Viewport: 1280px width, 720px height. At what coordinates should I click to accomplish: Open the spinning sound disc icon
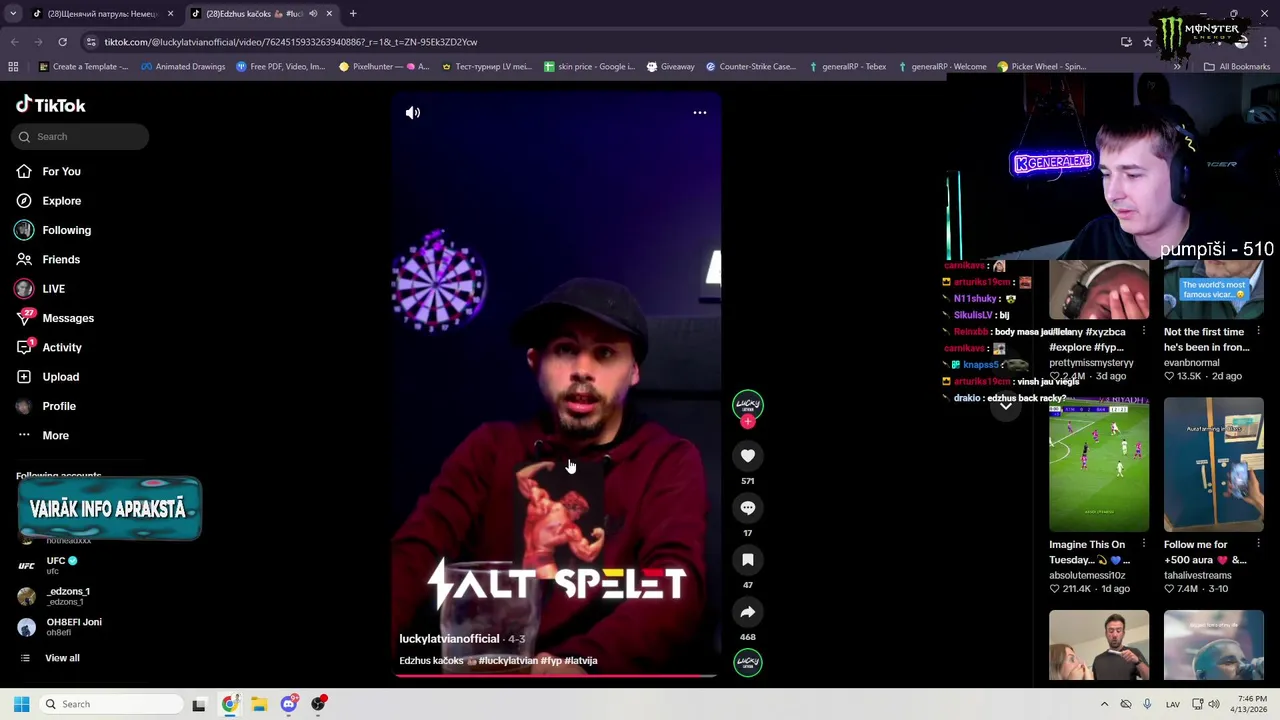747,662
